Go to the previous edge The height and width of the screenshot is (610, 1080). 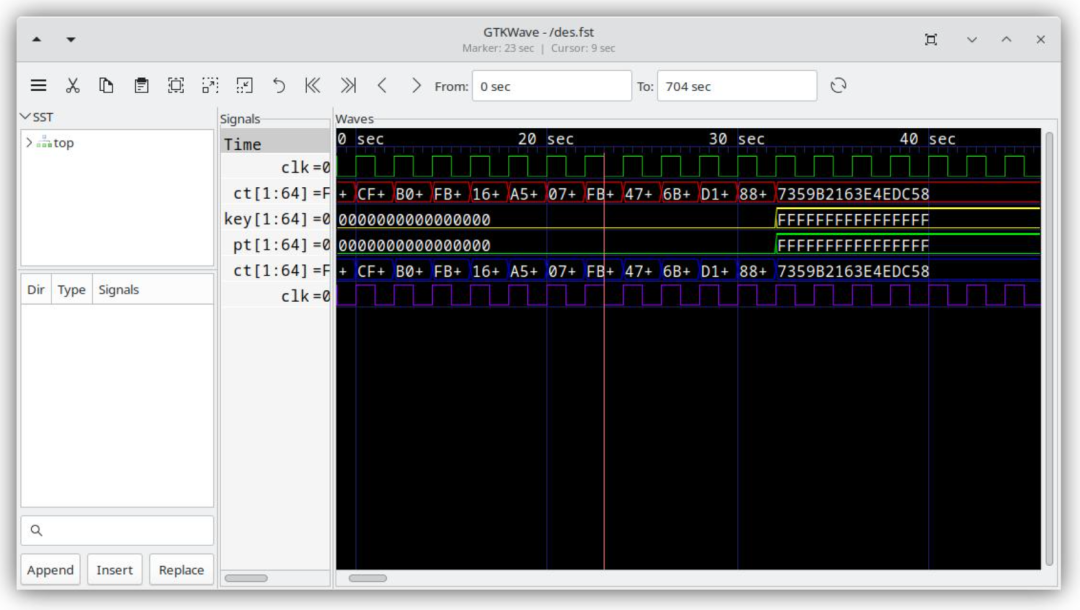tap(382, 86)
